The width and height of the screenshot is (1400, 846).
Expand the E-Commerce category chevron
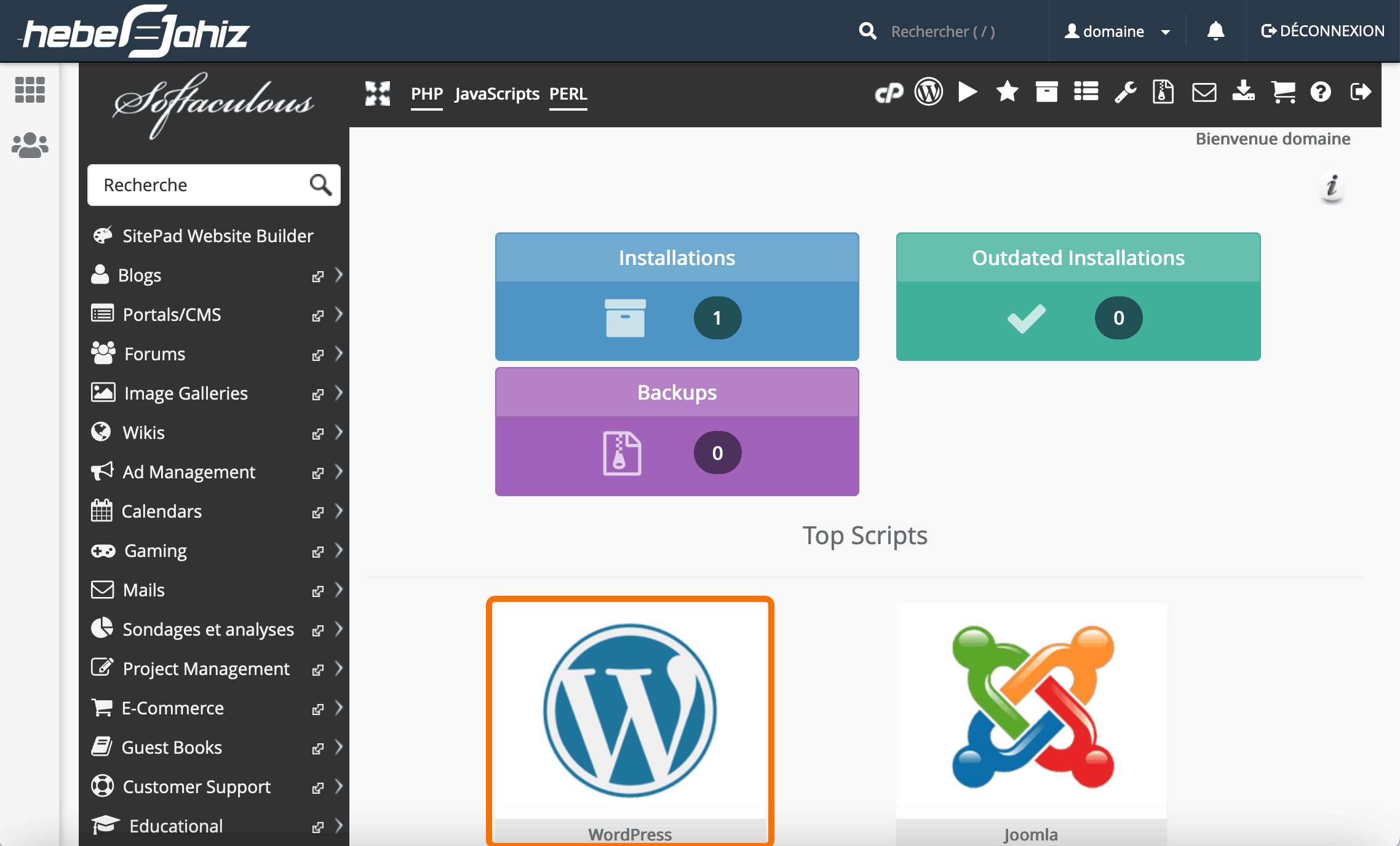coord(338,708)
